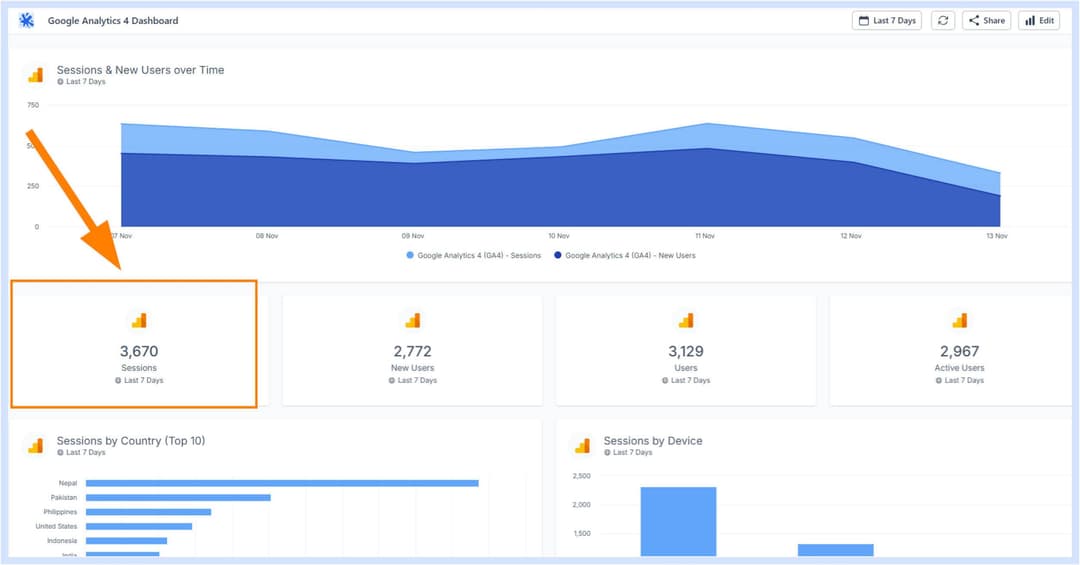Click the tallest bar in Sessions by Device
Screen dimensions: 1080x565
pos(678,522)
